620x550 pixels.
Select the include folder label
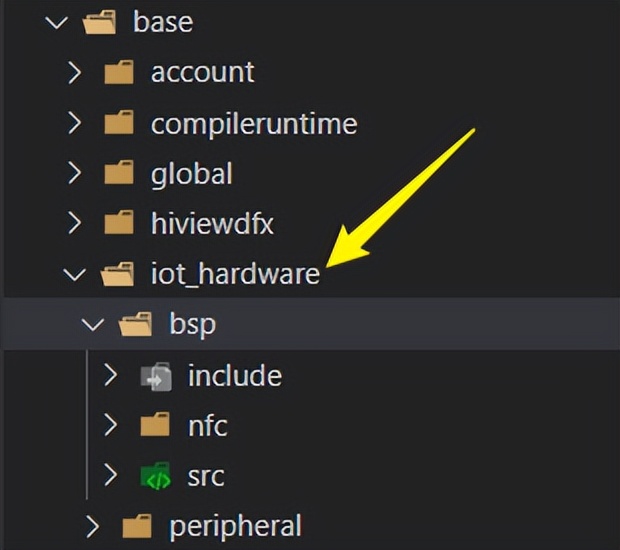pyautogui.click(x=234, y=375)
